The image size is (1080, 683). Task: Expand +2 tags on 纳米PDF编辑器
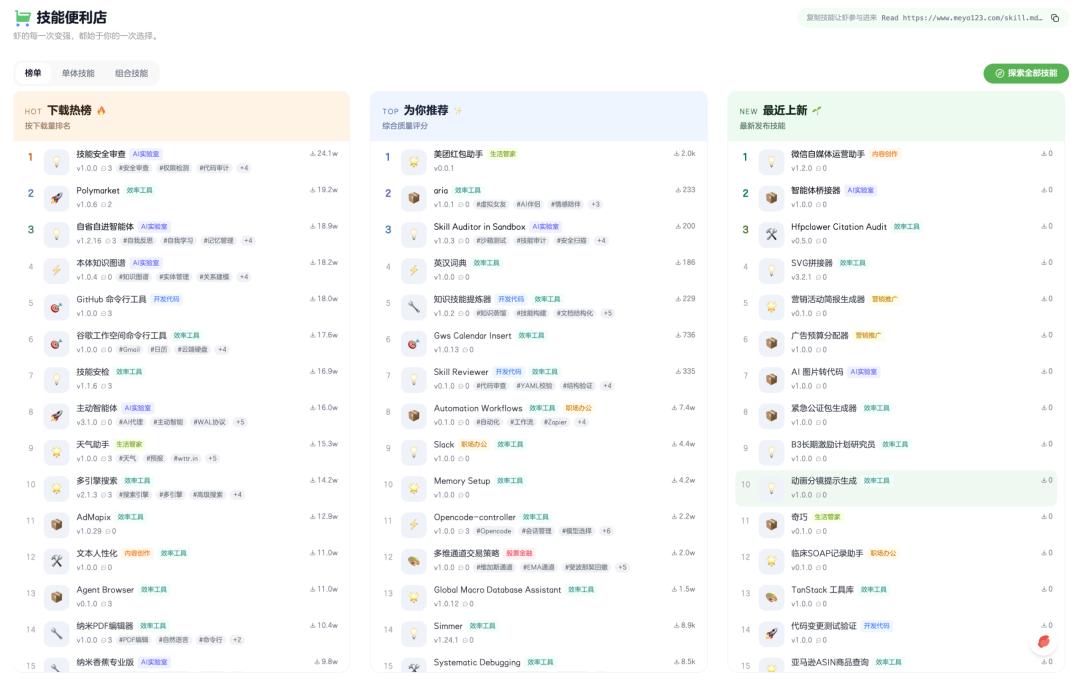click(237, 640)
